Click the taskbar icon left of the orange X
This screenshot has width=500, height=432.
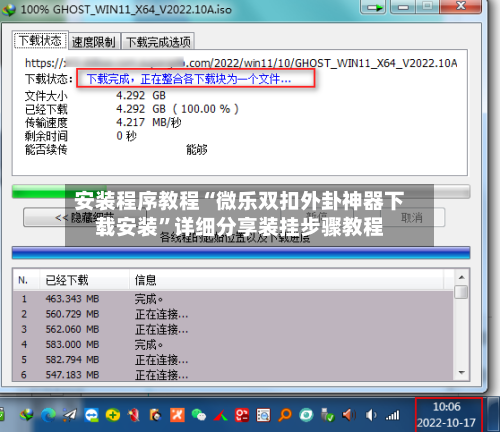click(155, 415)
